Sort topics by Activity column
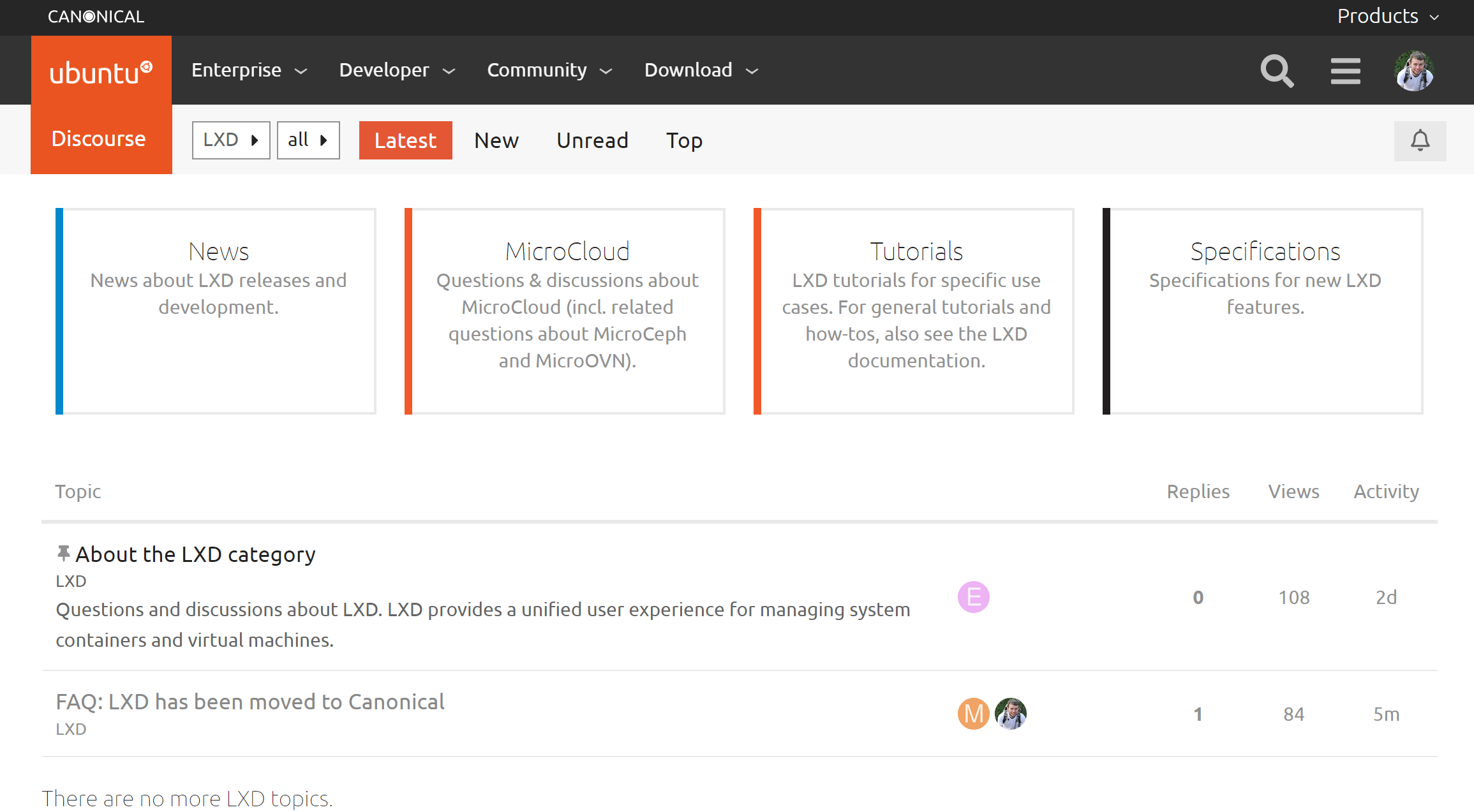This screenshot has width=1474, height=812. (x=1386, y=491)
